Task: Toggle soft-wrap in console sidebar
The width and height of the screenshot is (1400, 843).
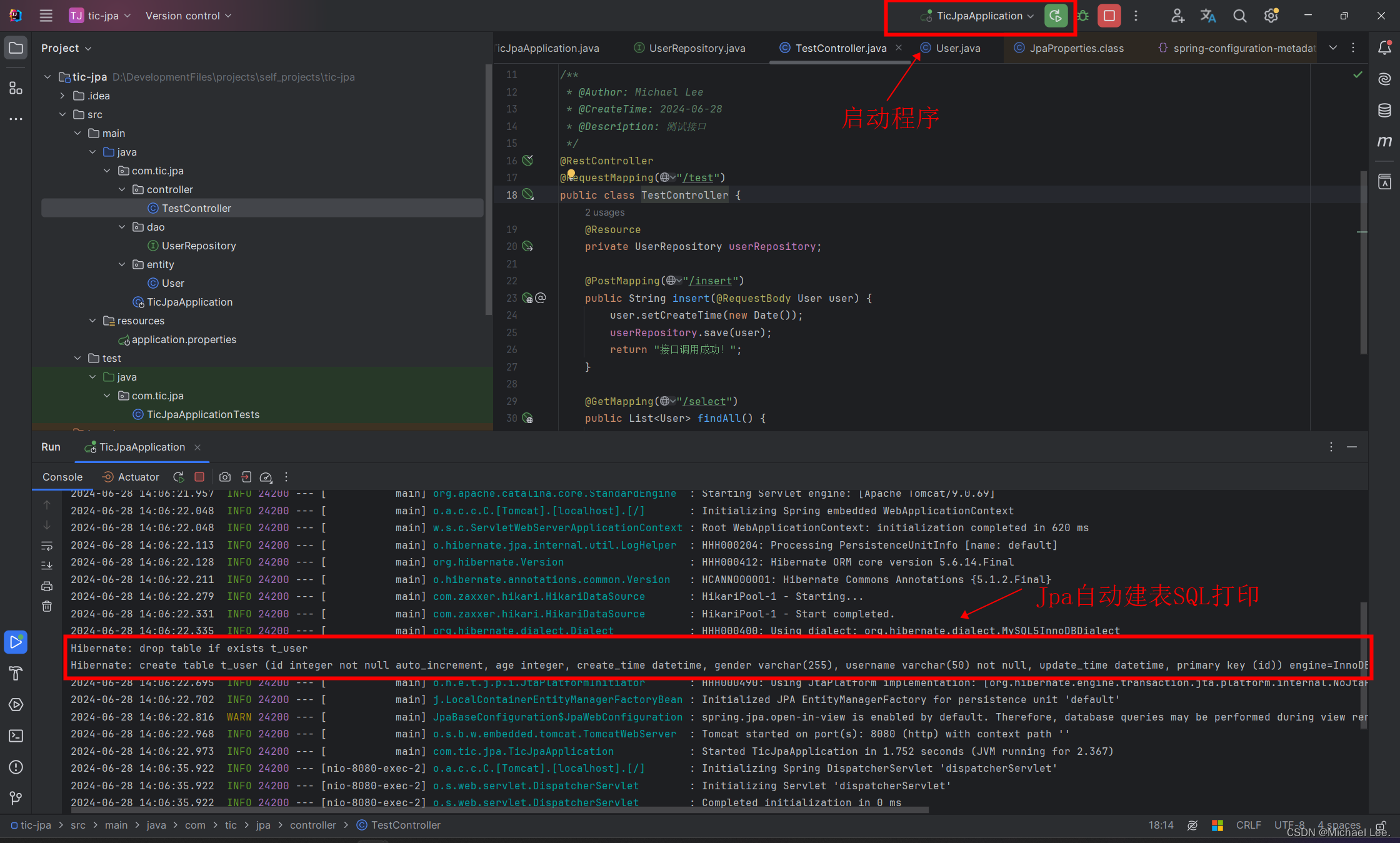Action: [47, 546]
